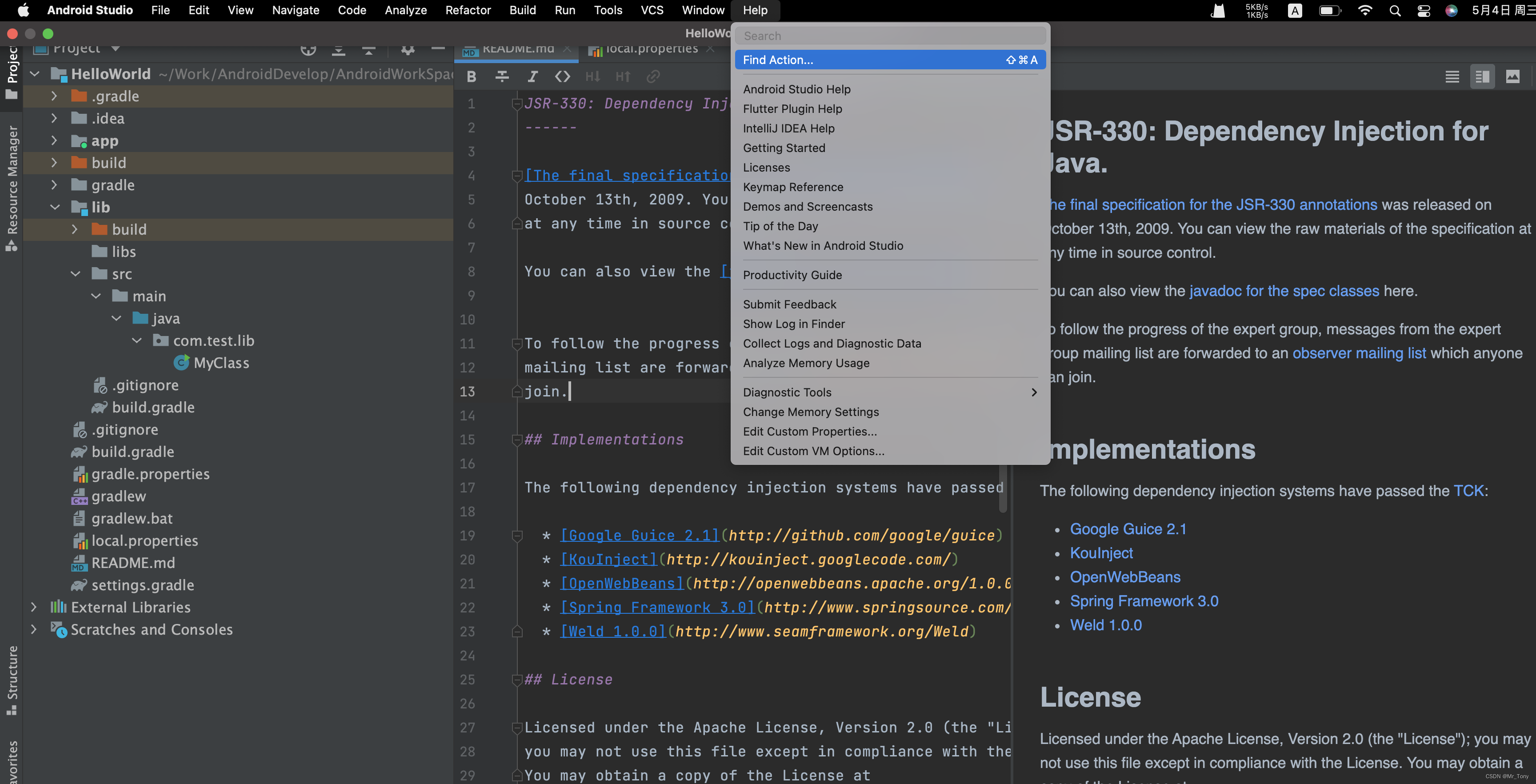The width and height of the screenshot is (1536, 784).
Task: Expand External Libraries node
Action: 34,607
